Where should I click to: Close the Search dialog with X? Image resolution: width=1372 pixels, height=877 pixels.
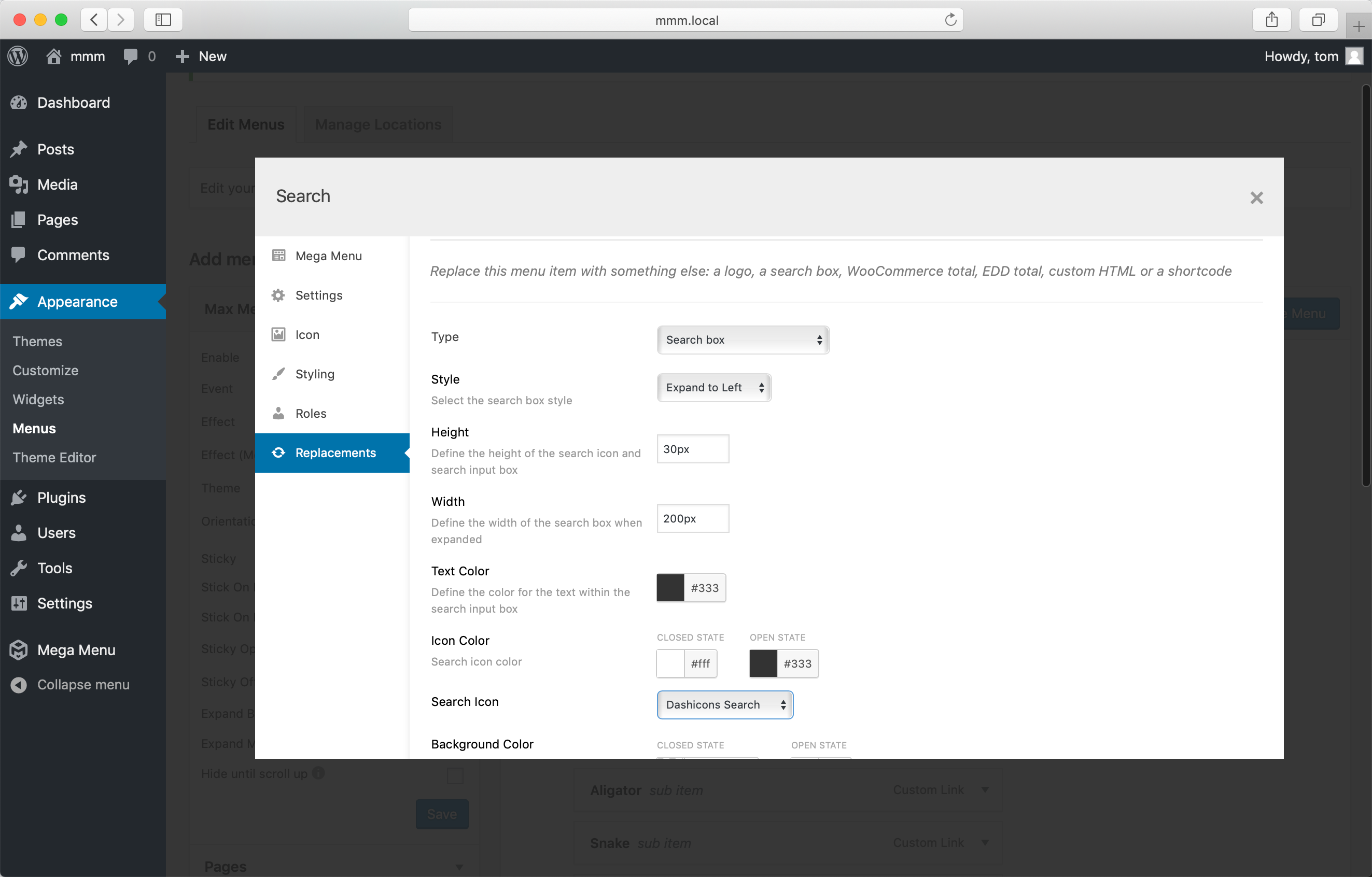[1256, 197]
